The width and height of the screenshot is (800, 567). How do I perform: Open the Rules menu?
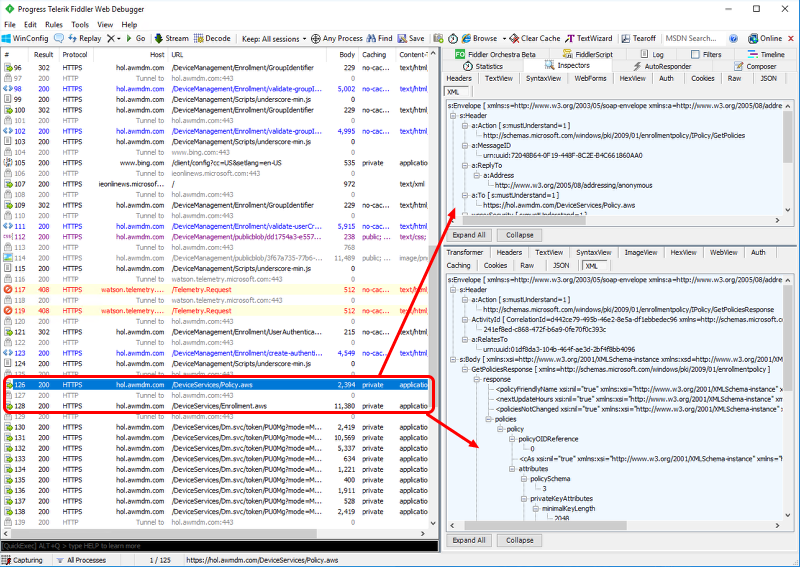click(53, 24)
